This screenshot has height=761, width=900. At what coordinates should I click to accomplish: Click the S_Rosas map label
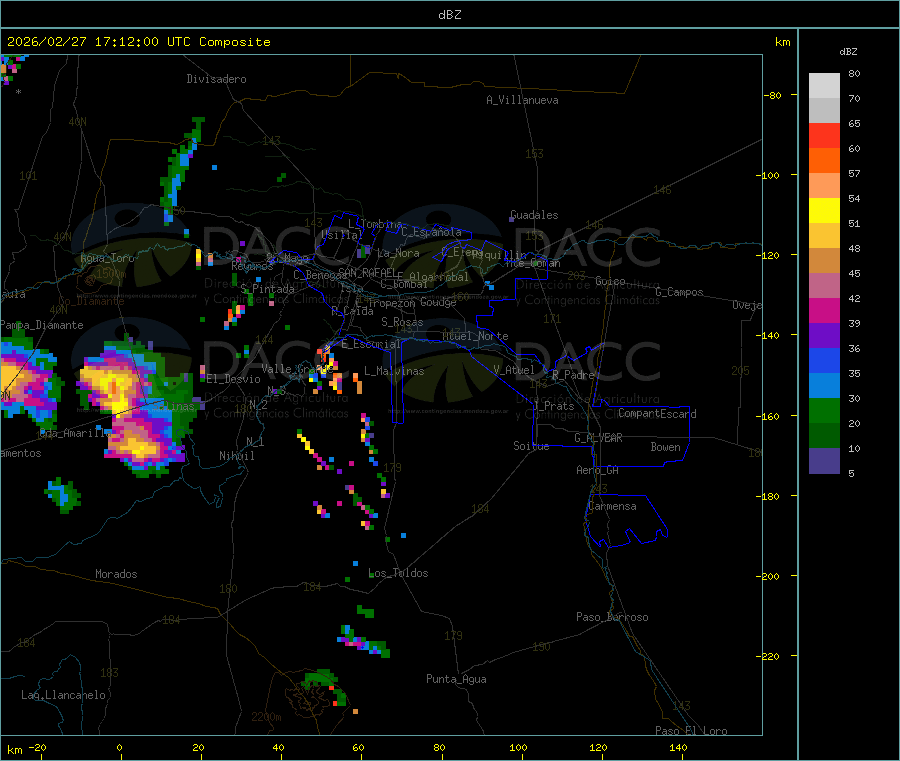[402, 322]
